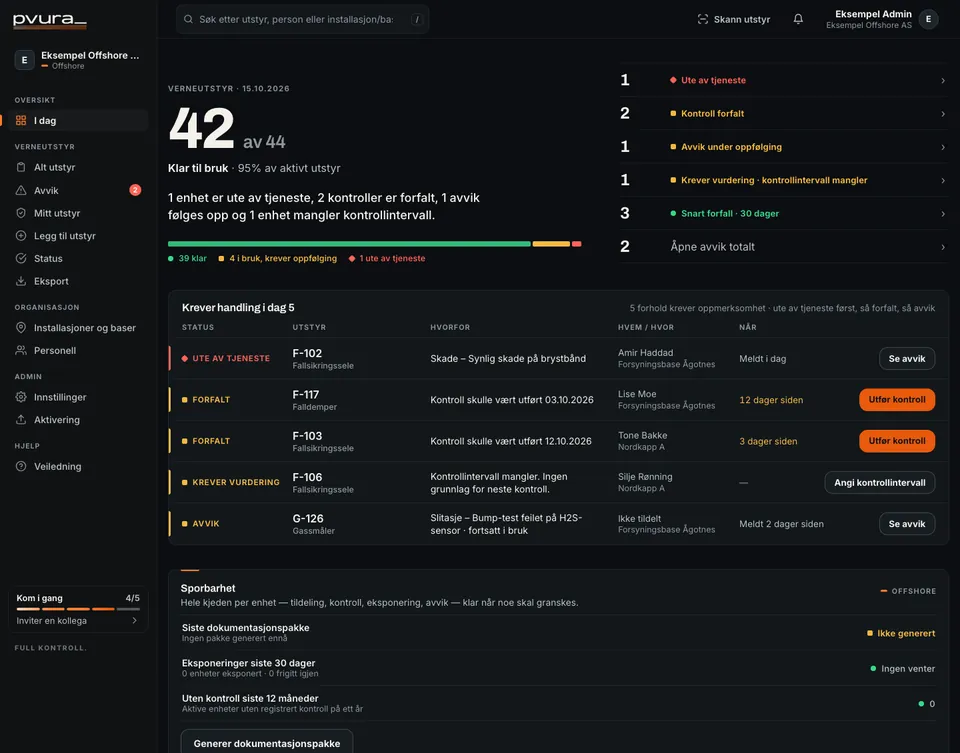Screen dimensions: 960x753
Task: Click the Veiledning help icon
Action: 21,466
